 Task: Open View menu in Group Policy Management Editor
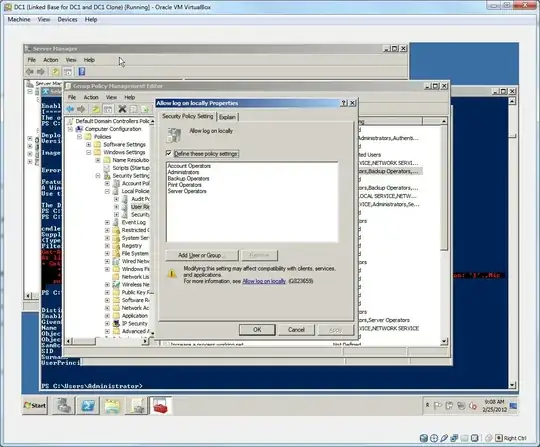coord(111,97)
